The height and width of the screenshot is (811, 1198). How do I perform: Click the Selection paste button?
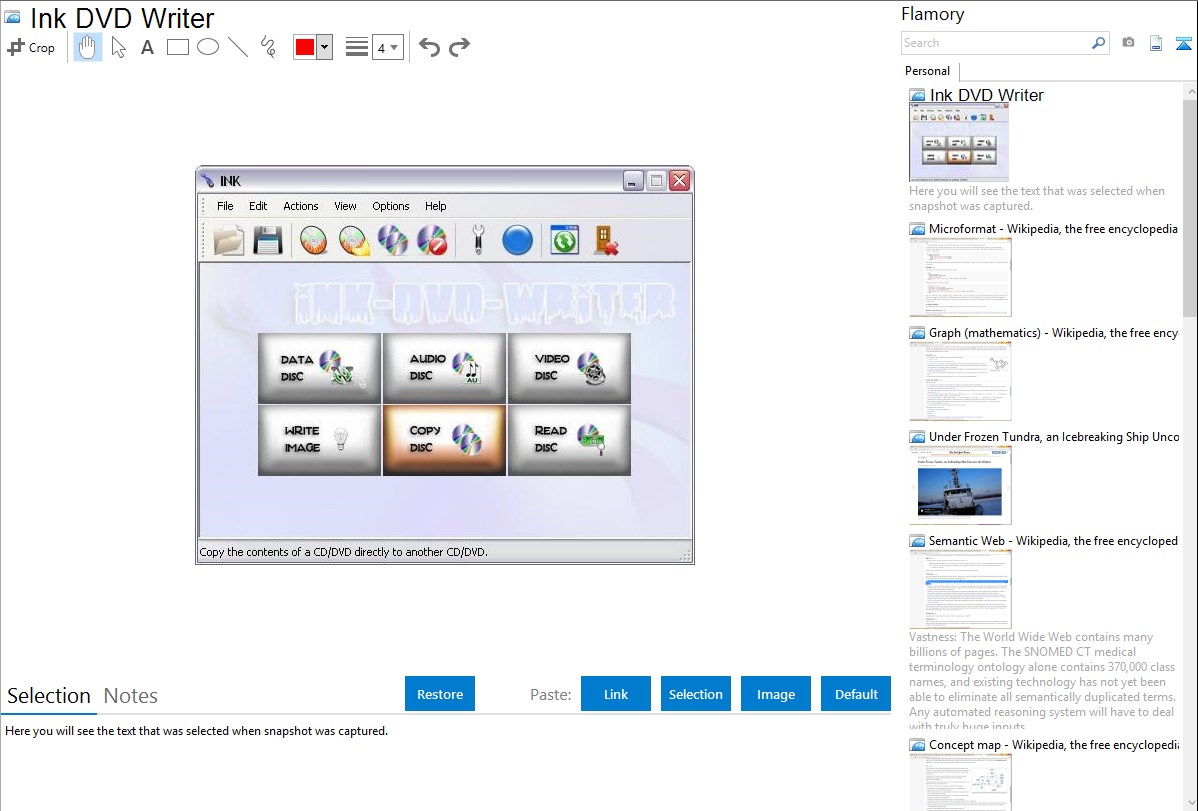(x=696, y=694)
